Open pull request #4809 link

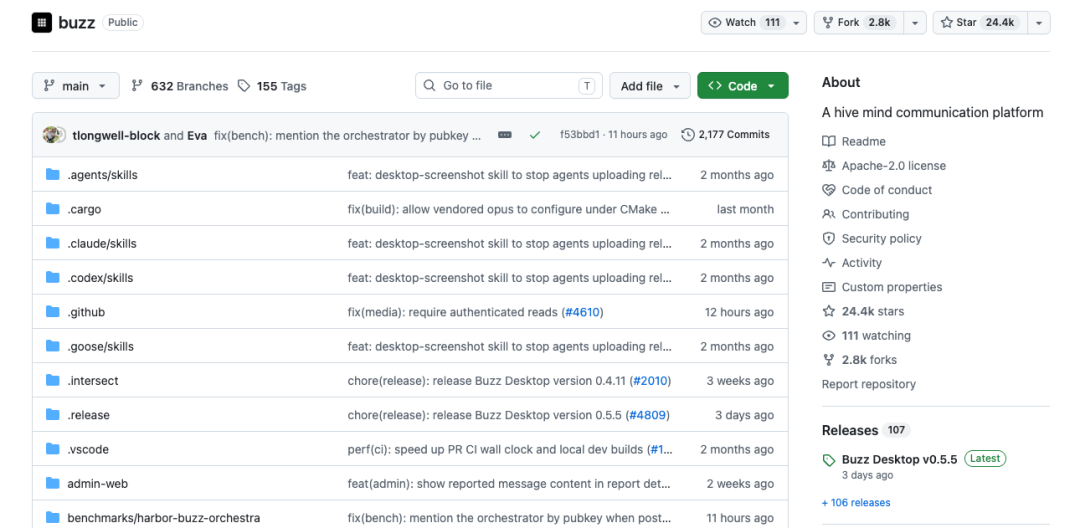coord(648,415)
